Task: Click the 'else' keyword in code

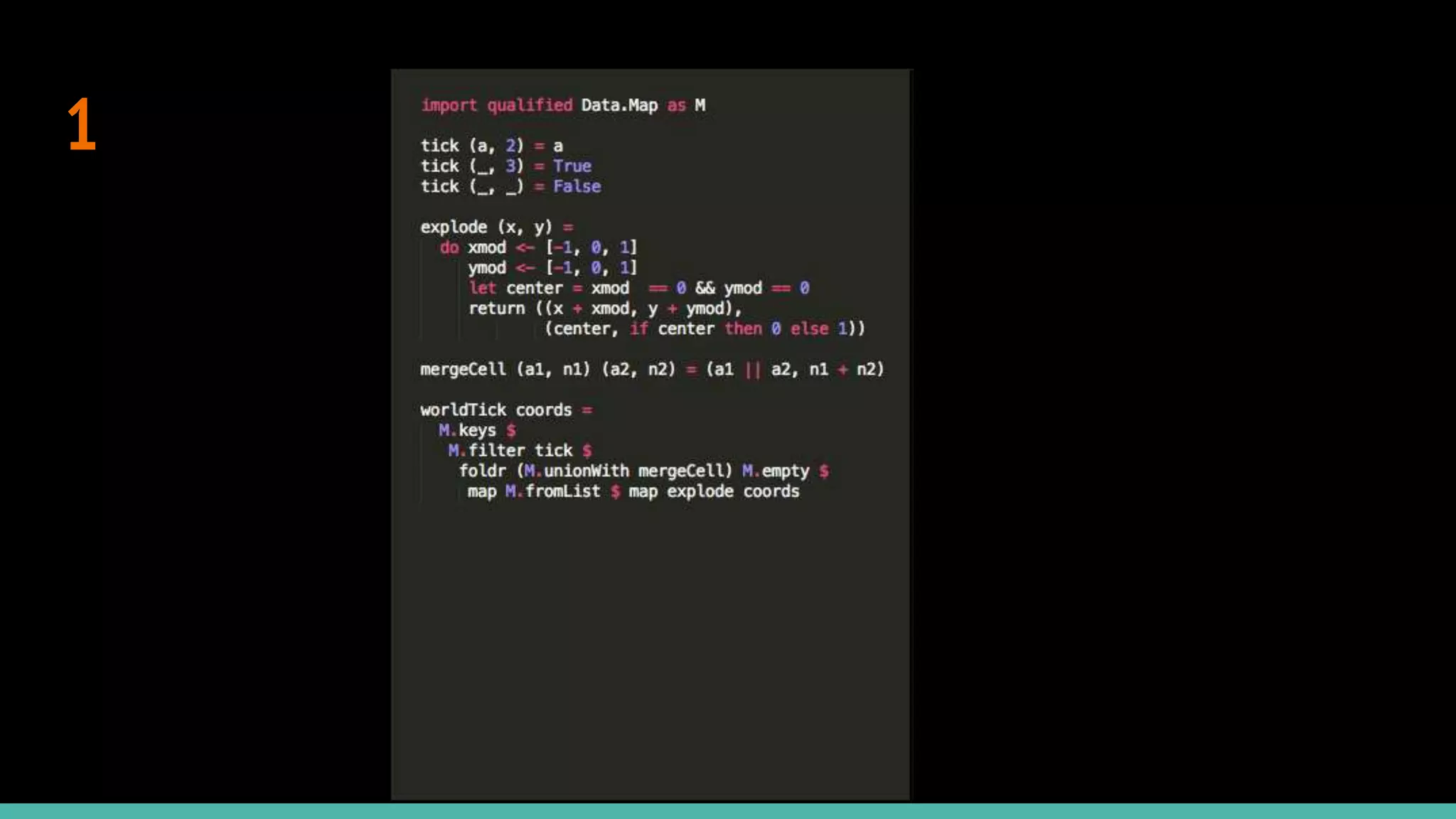Action: click(809, 329)
